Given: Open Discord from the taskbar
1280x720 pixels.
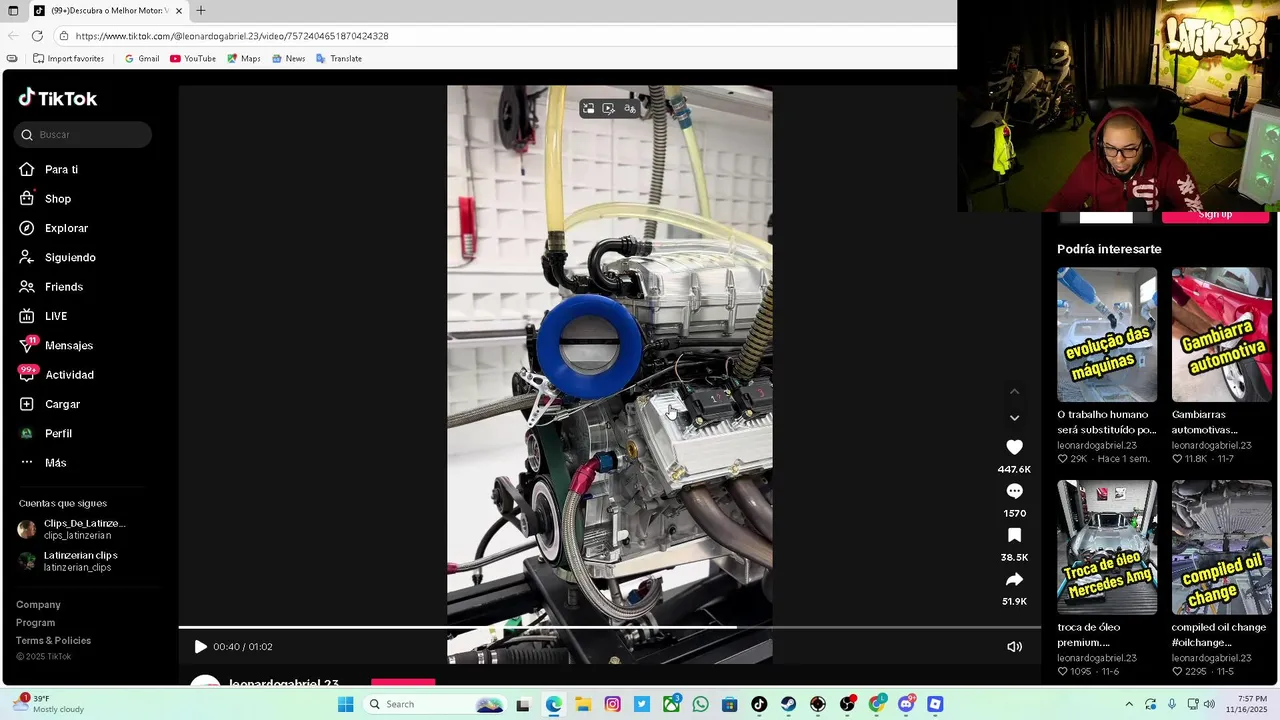Looking at the screenshot, I should [906, 704].
